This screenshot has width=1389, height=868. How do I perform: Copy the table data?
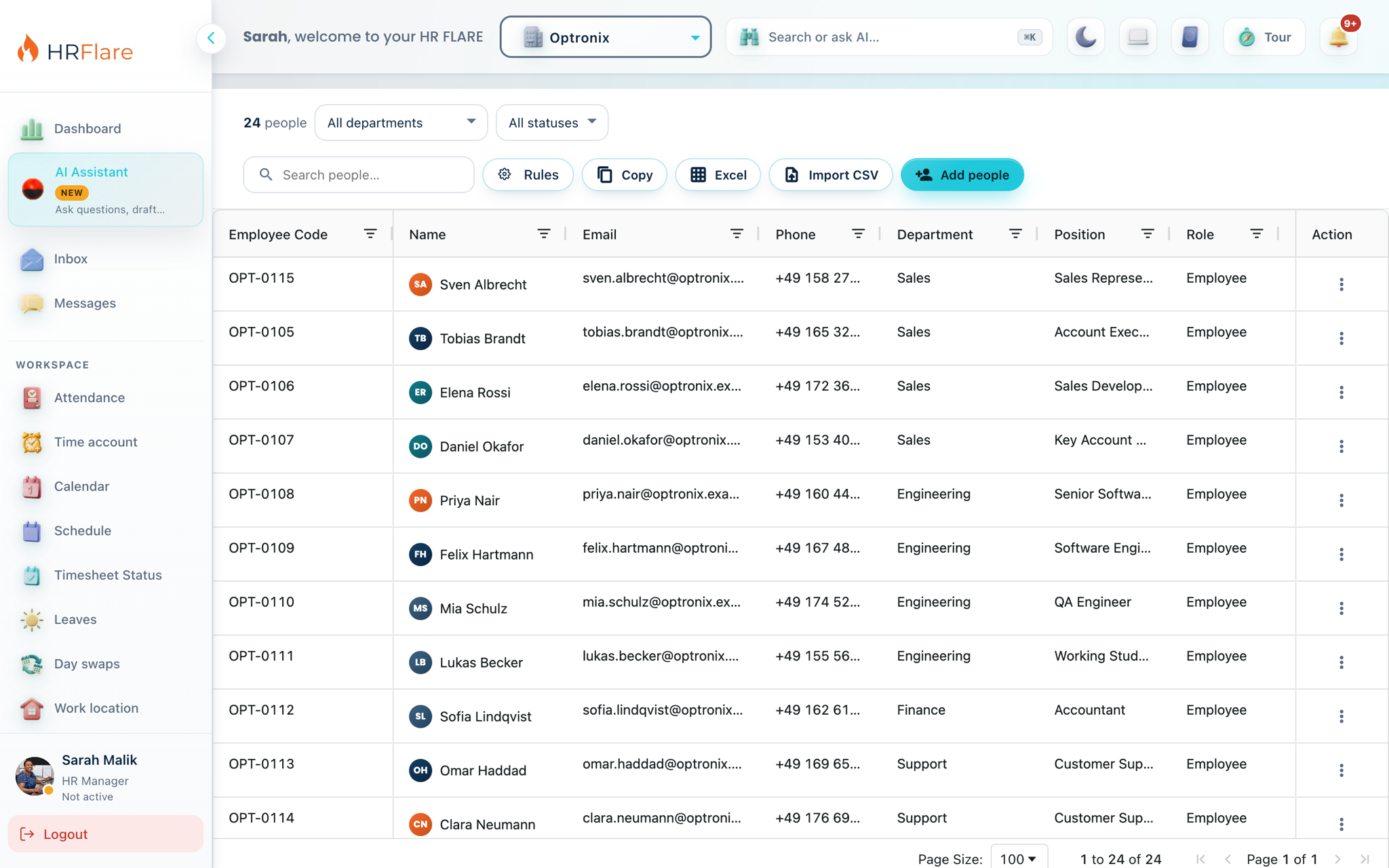coord(624,175)
